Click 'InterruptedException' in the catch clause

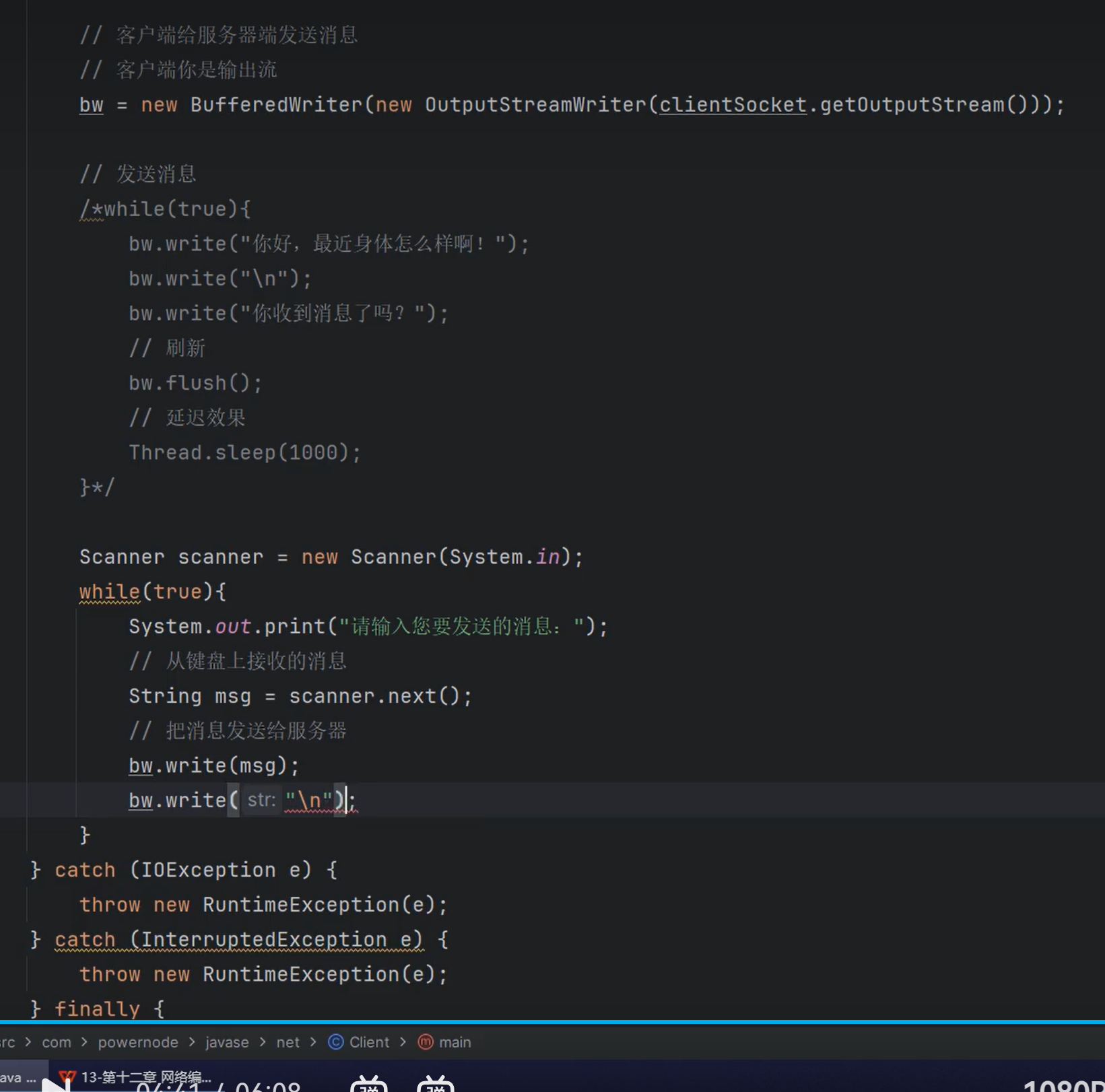click(264, 940)
